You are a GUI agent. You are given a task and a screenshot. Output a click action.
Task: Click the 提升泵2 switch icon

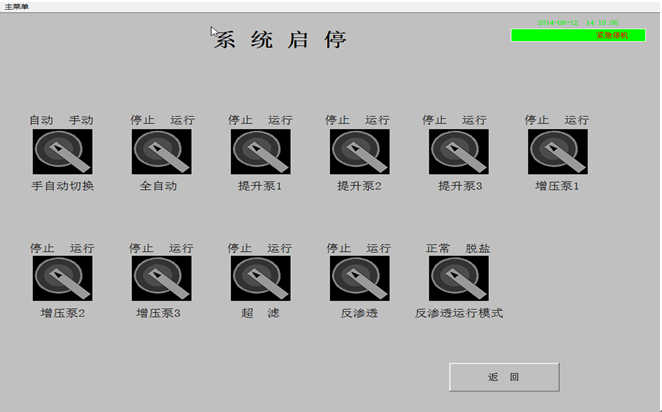(x=360, y=152)
